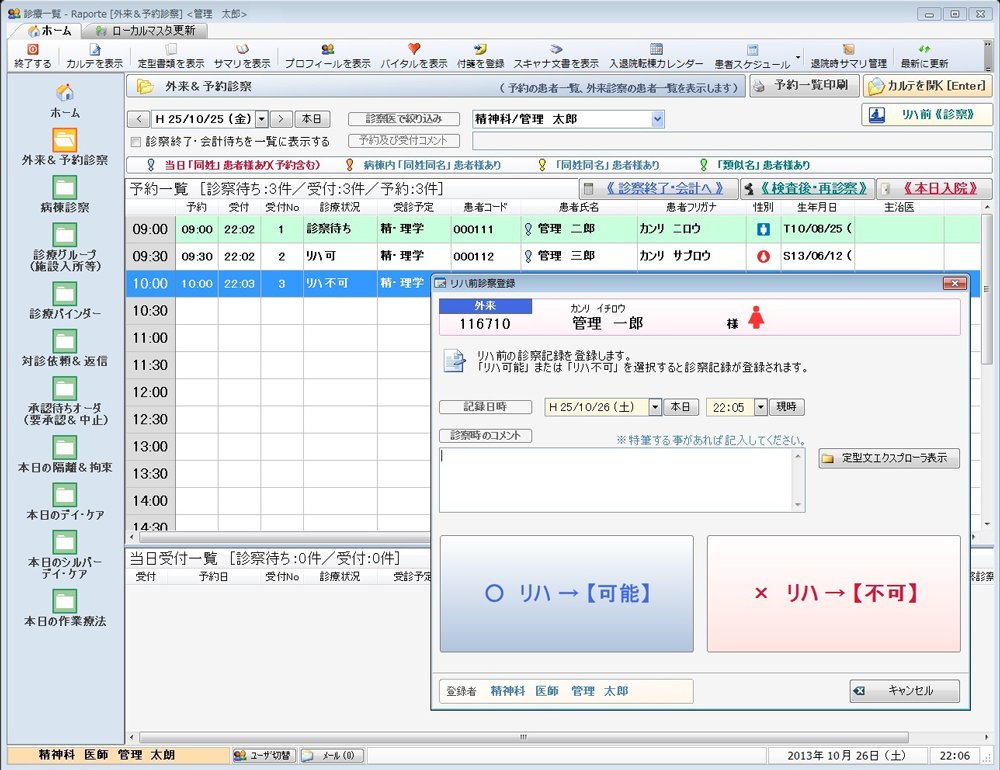Click 予約一覧印刷 button
Image resolution: width=1000 pixels, height=770 pixels.
[x=804, y=86]
